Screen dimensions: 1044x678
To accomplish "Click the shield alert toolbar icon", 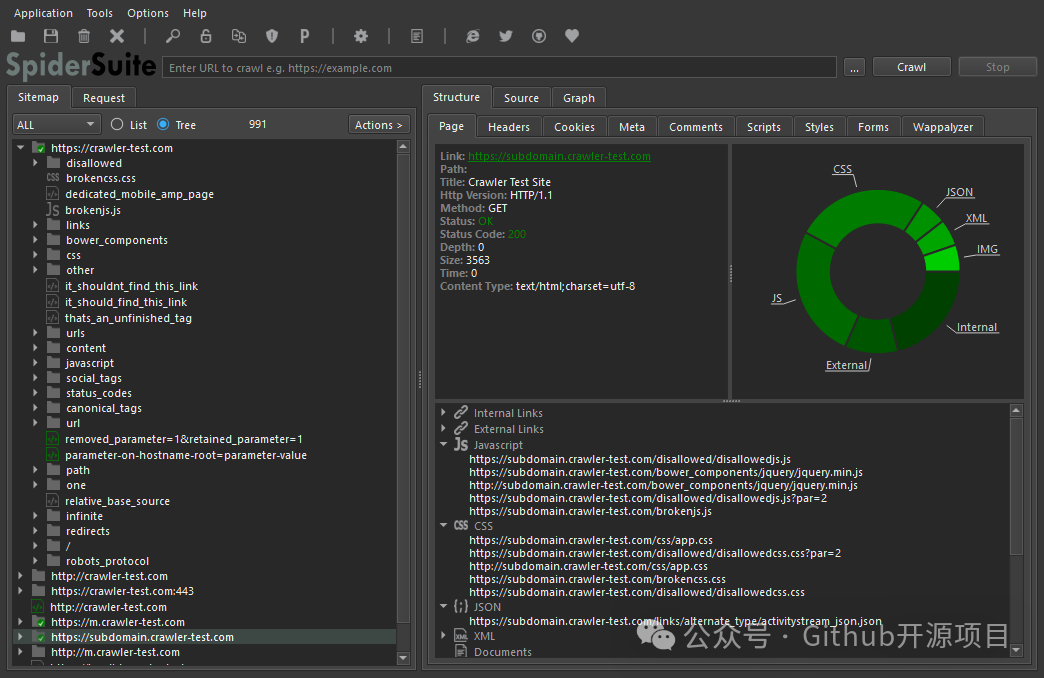I will (x=272, y=36).
